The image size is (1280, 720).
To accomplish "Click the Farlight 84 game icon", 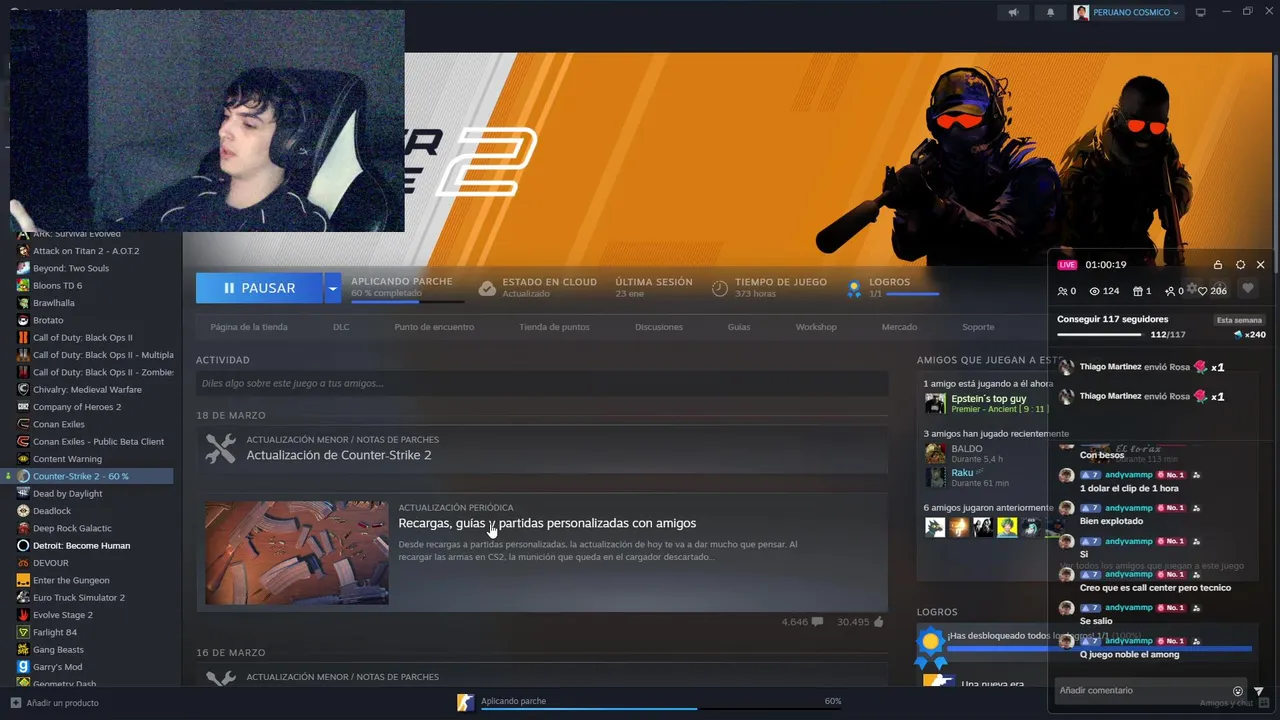I will pyautogui.click(x=24, y=632).
